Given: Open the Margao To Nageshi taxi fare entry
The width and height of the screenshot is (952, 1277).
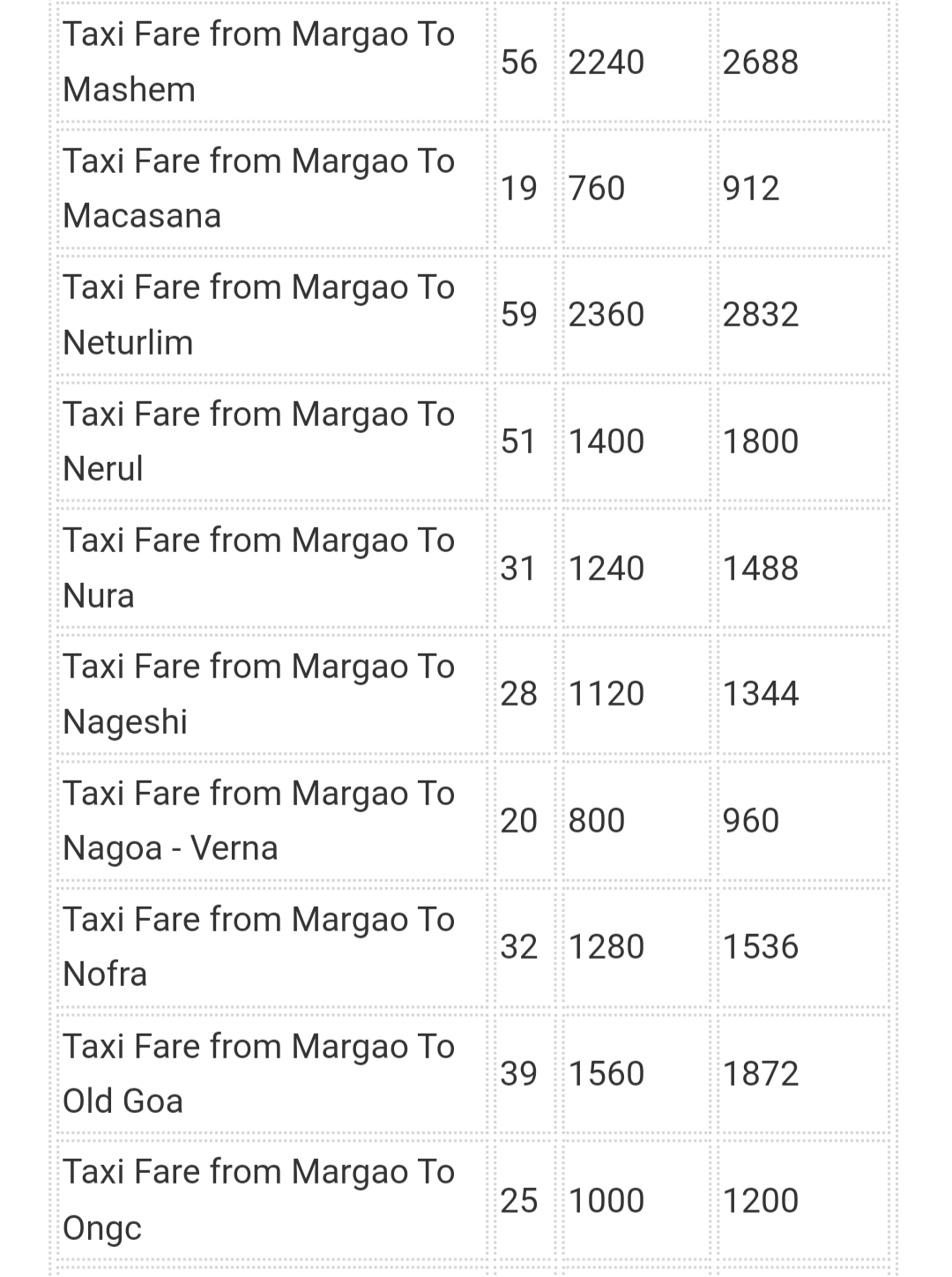Looking at the screenshot, I should tap(258, 693).
